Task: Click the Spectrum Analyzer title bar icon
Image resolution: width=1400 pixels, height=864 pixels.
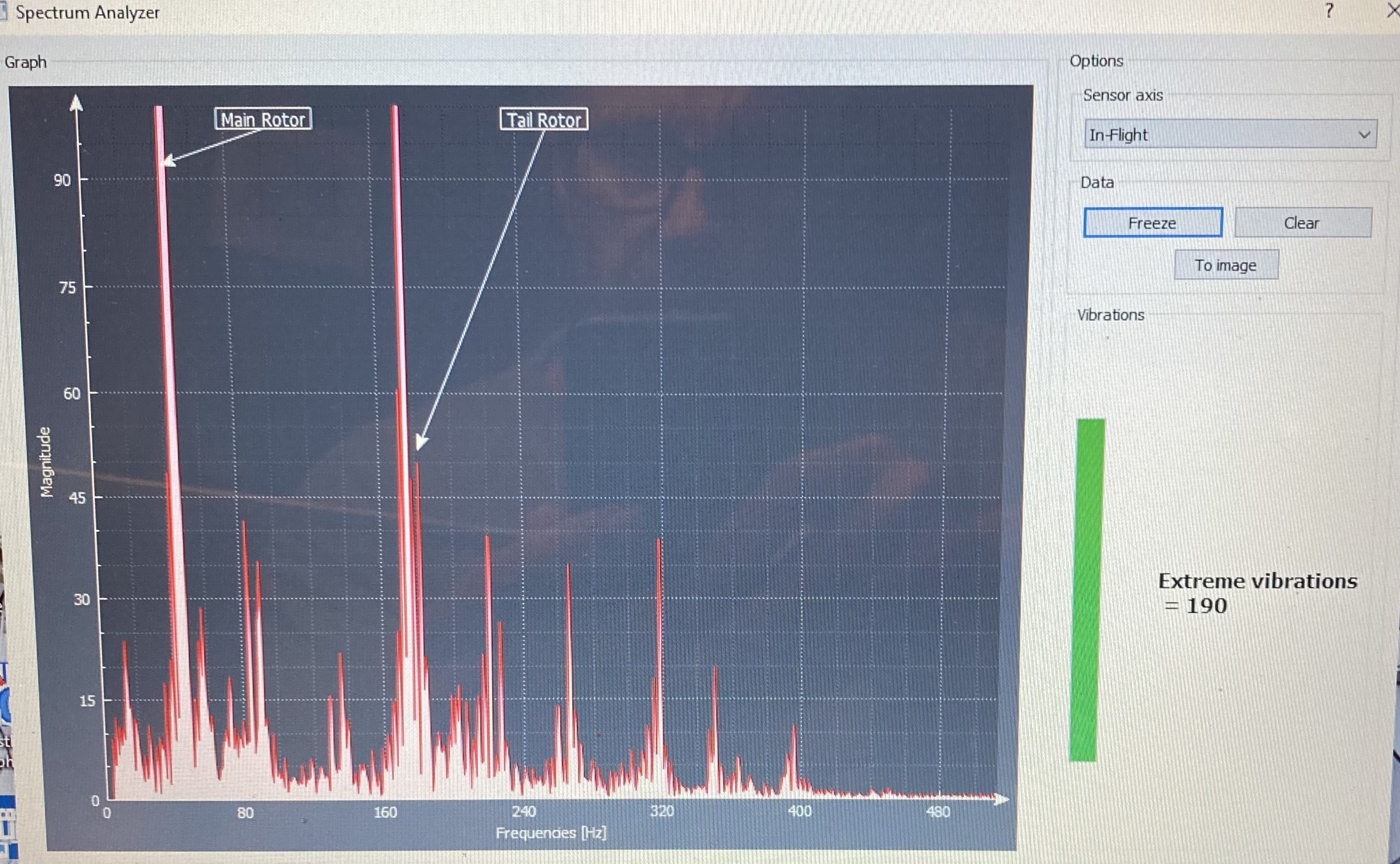Action: point(3,11)
